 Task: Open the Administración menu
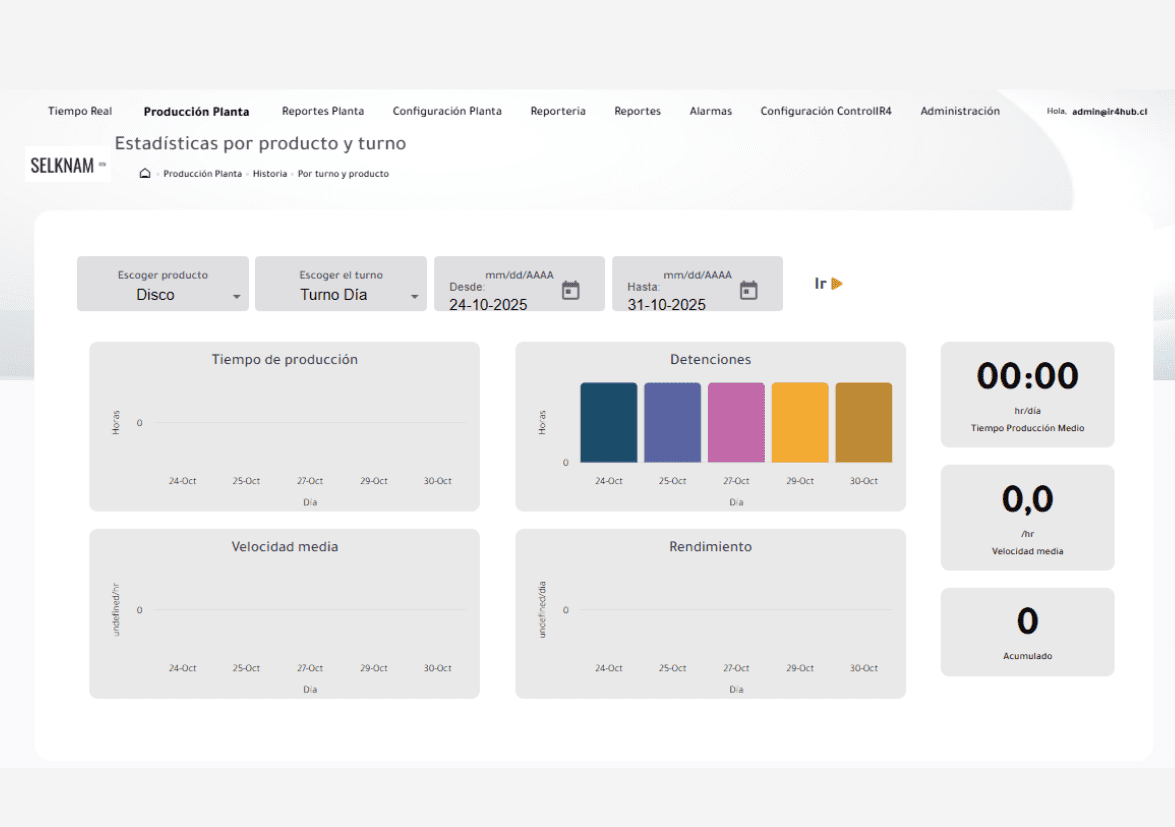[960, 111]
